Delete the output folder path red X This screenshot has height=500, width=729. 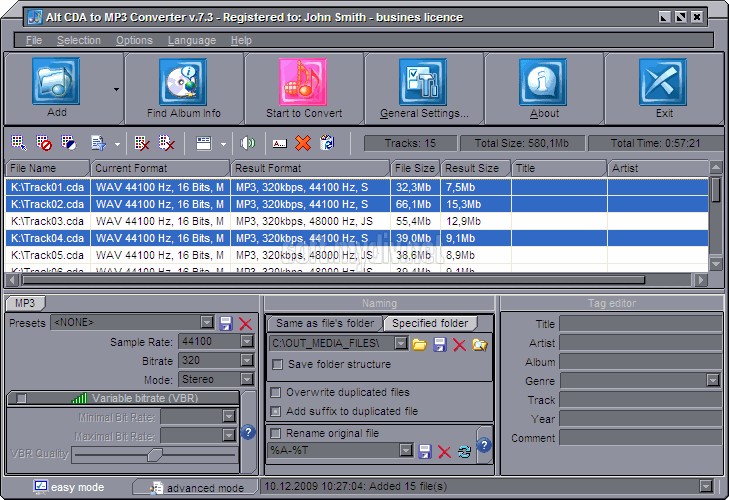tap(459, 345)
